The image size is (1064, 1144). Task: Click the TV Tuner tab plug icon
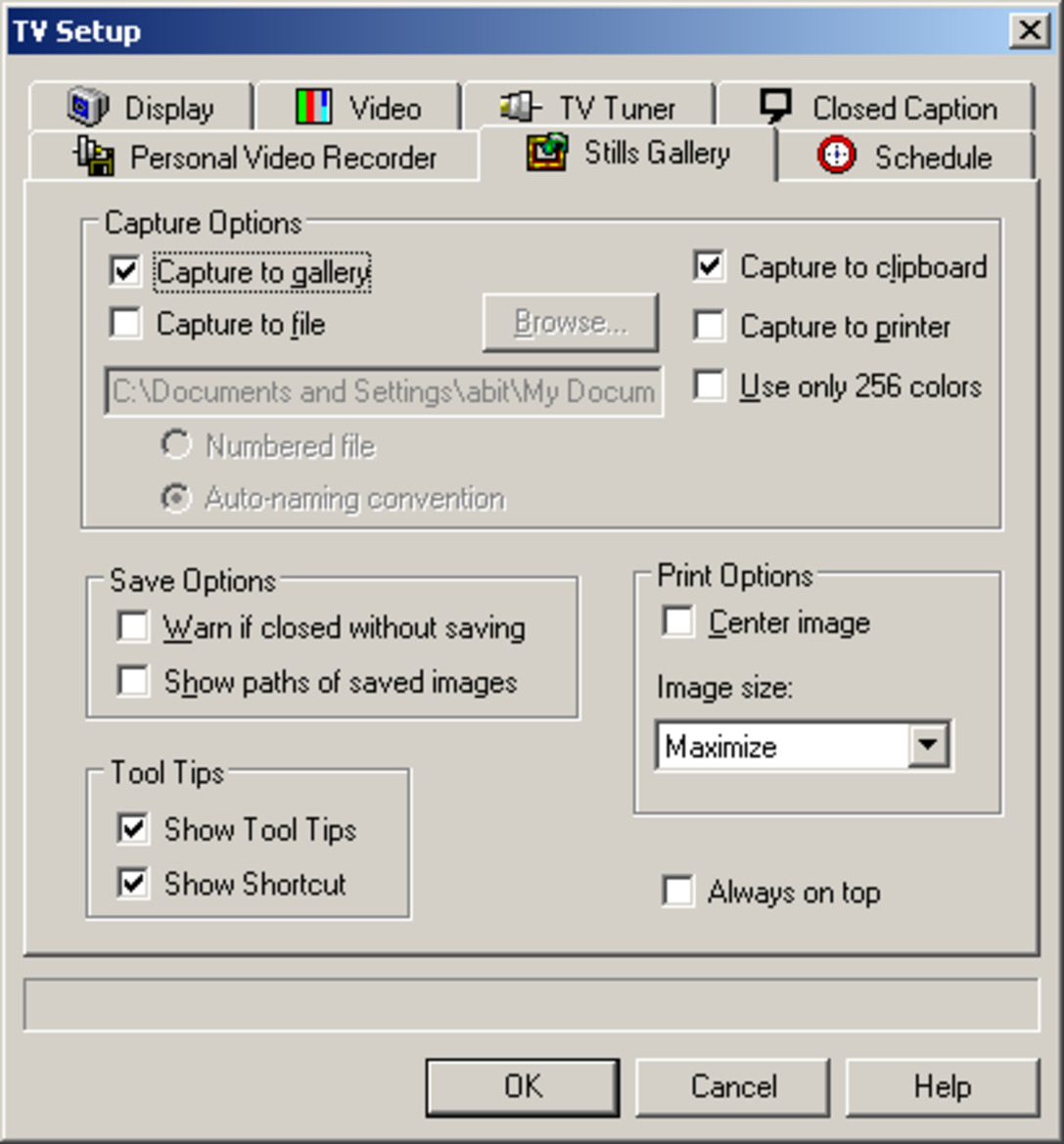[x=521, y=108]
